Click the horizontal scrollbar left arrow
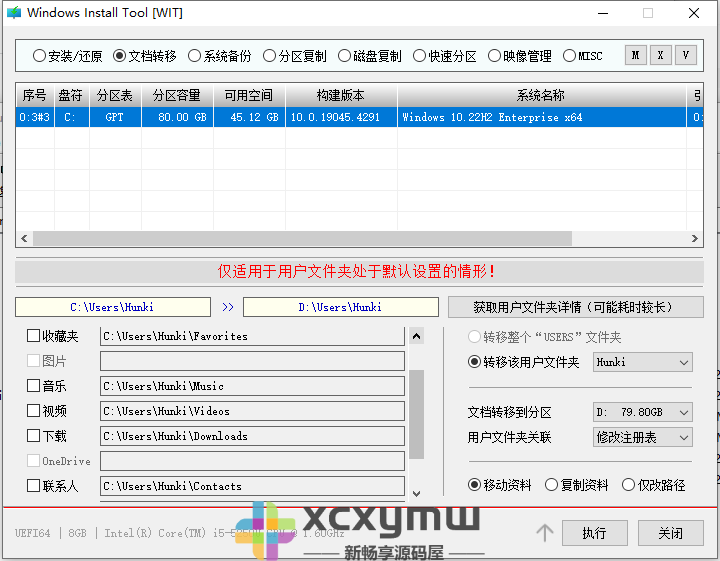Image resolution: width=720 pixels, height=561 pixels. tap(24, 239)
